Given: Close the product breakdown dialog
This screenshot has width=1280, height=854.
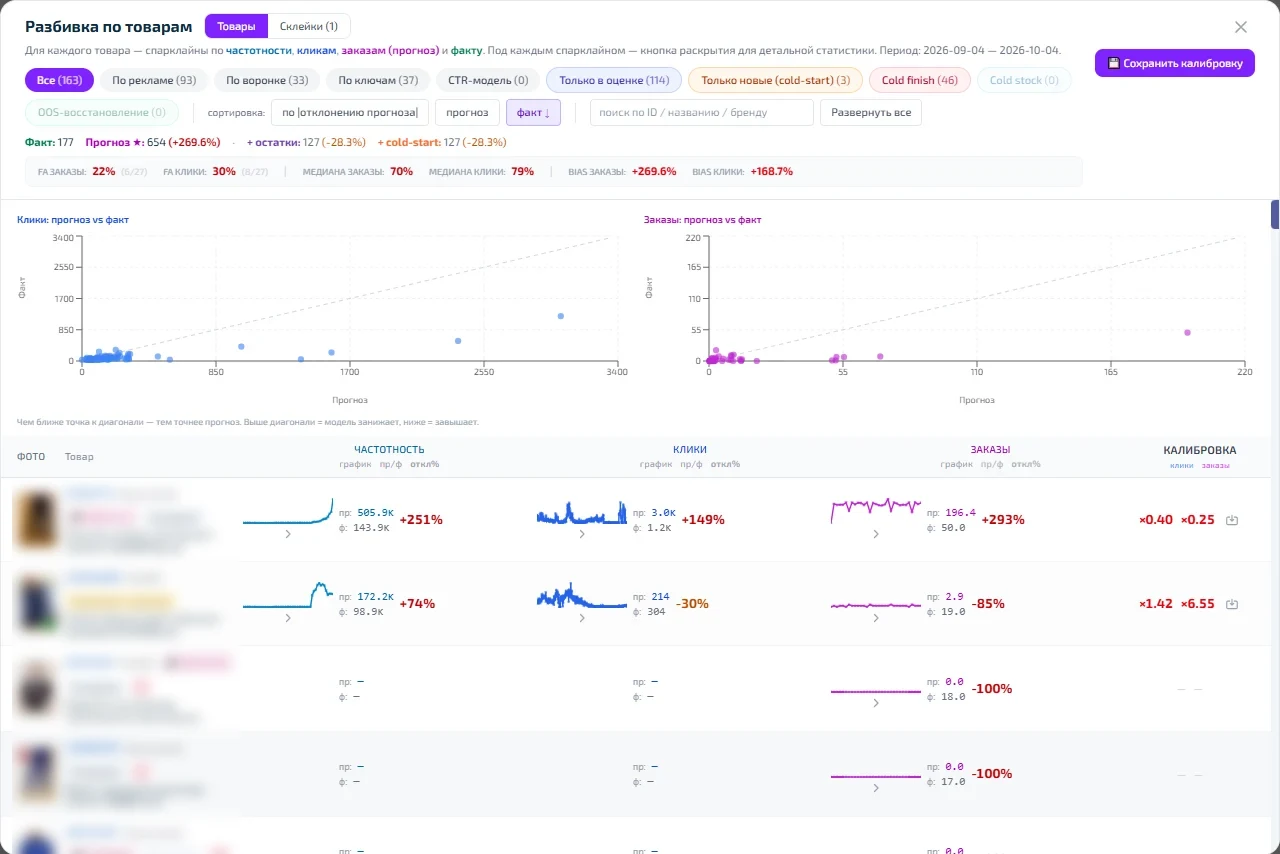Looking at the screenshot, I should [x=1241, y=28].
